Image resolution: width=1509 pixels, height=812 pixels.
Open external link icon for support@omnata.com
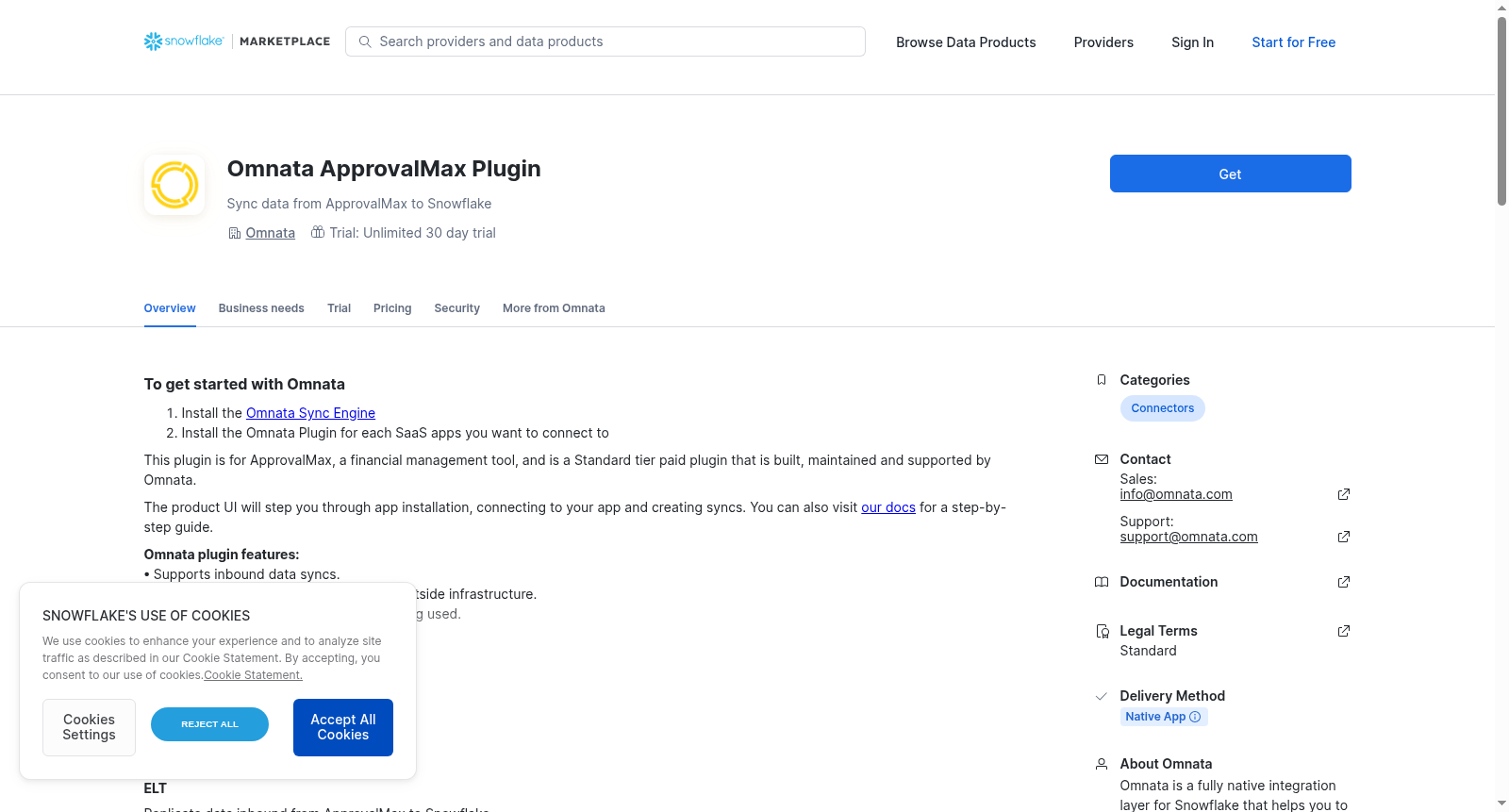1344,537
